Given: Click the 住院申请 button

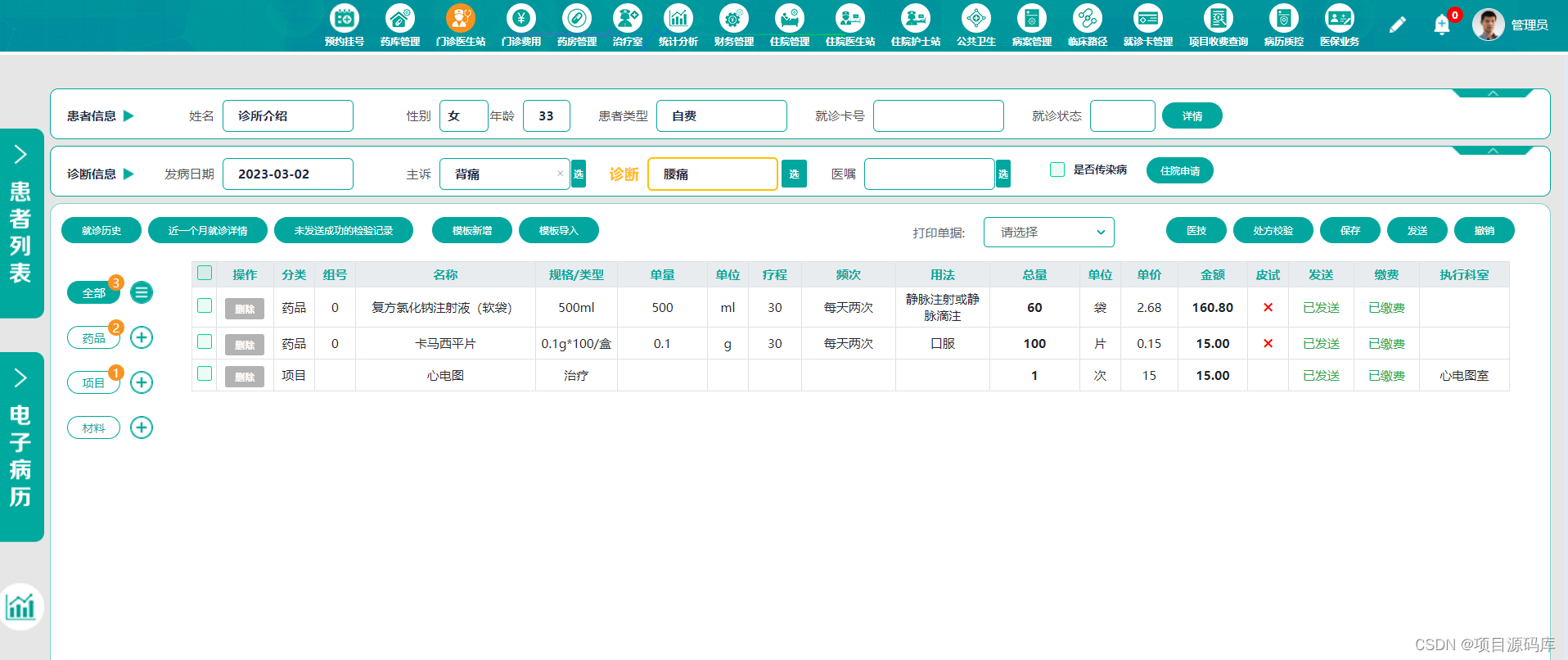Looking at the screenshot, I should click(1180, 170).
